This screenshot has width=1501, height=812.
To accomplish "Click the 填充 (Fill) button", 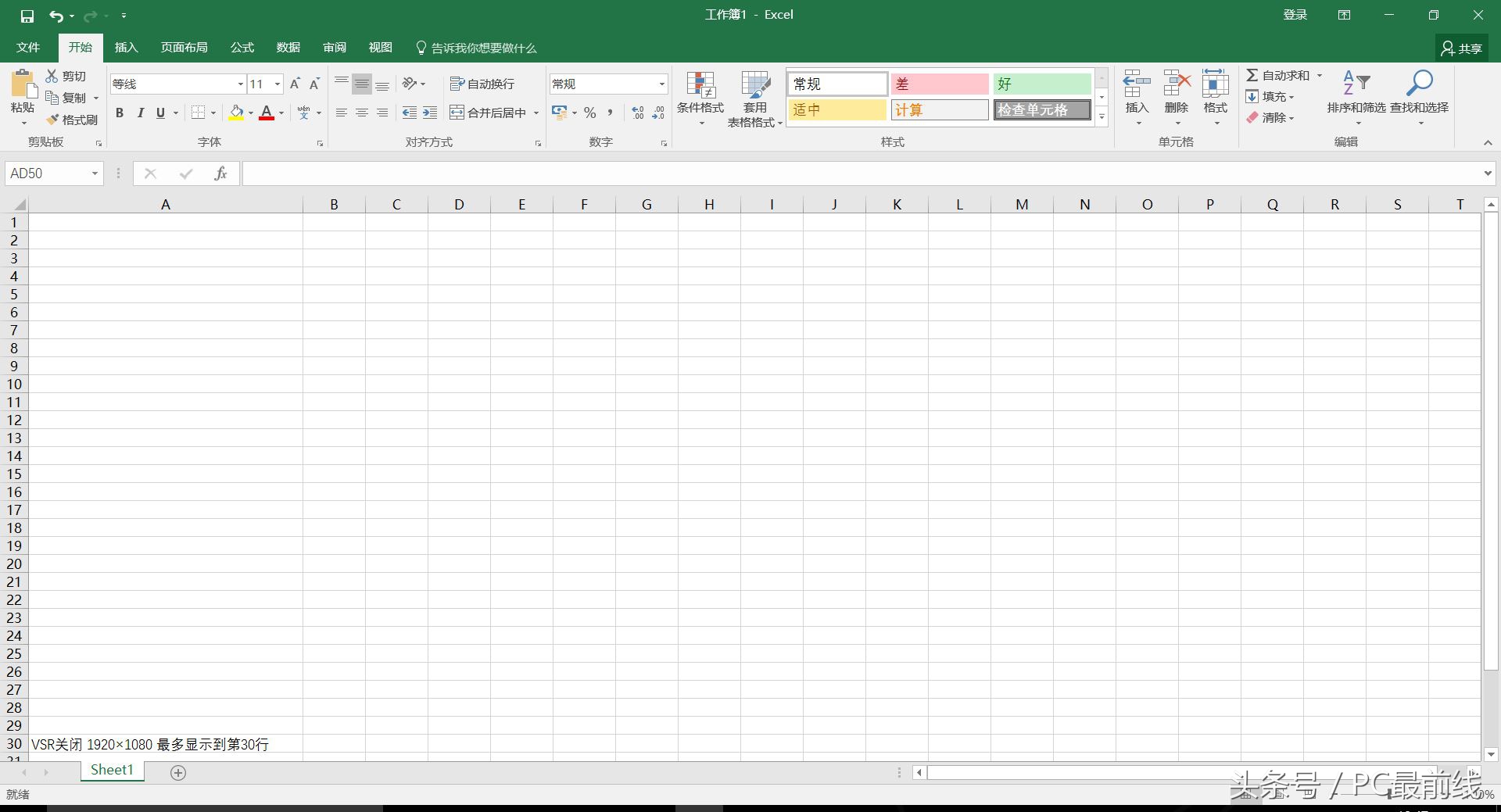I will tap(1270, 96).
